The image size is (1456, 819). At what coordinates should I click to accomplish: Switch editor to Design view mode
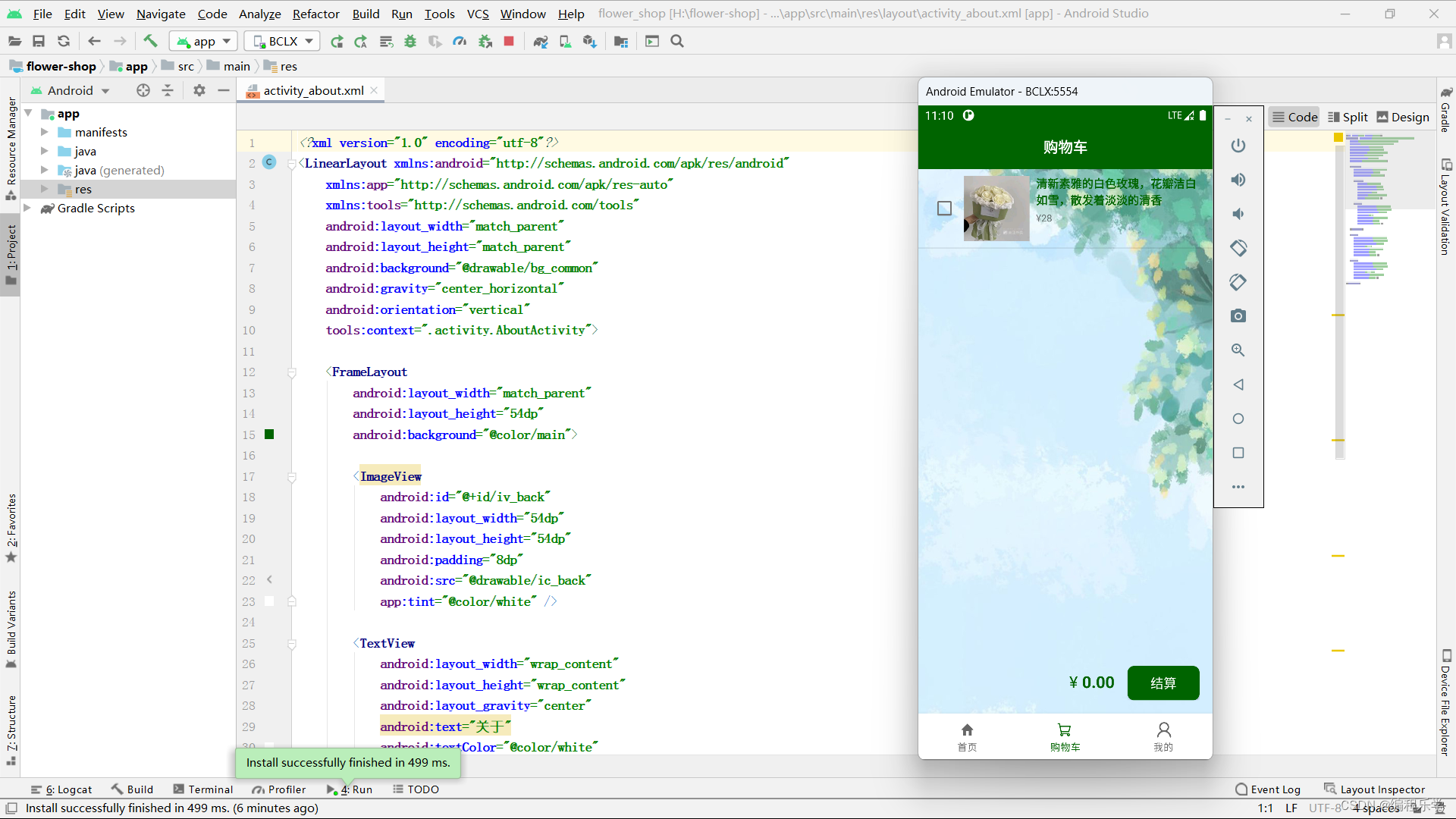(x=1403, y=117)
